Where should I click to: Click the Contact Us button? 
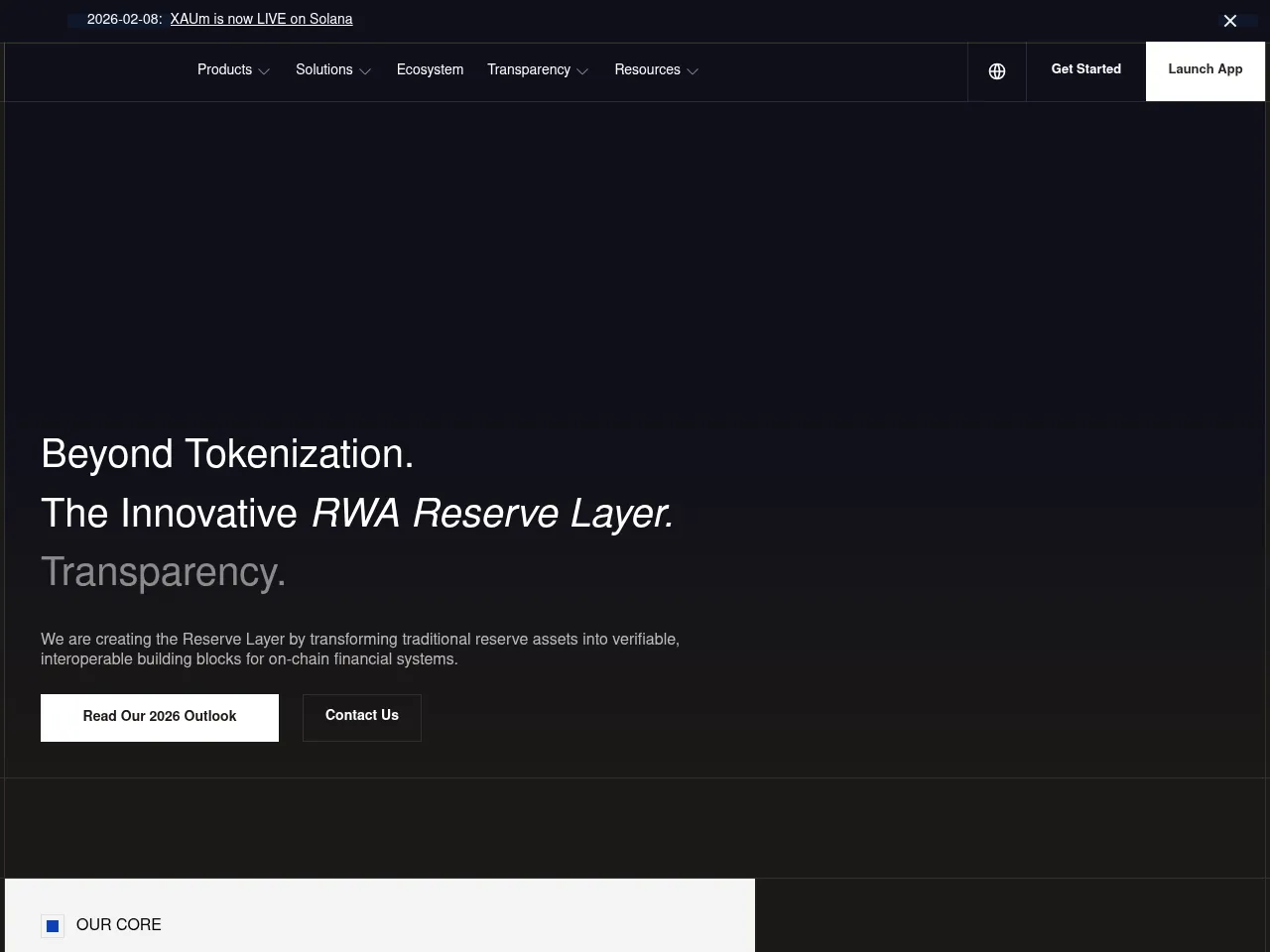(361, 717)
